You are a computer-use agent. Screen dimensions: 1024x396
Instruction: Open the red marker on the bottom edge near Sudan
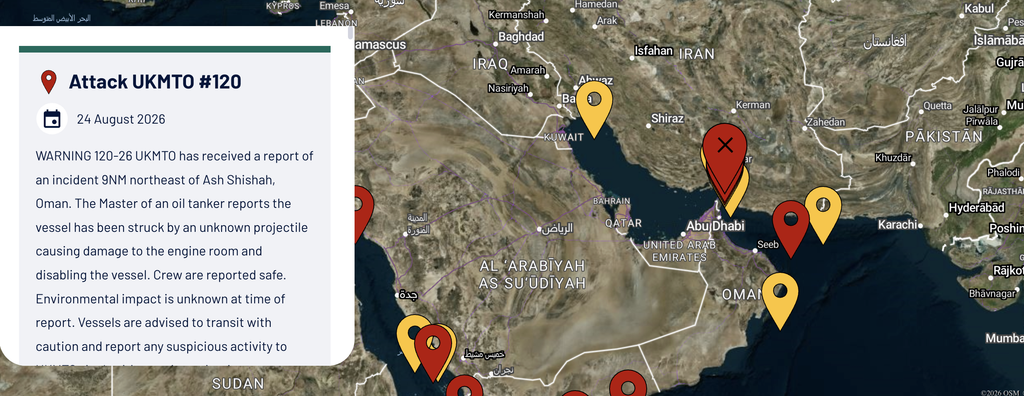464,386
